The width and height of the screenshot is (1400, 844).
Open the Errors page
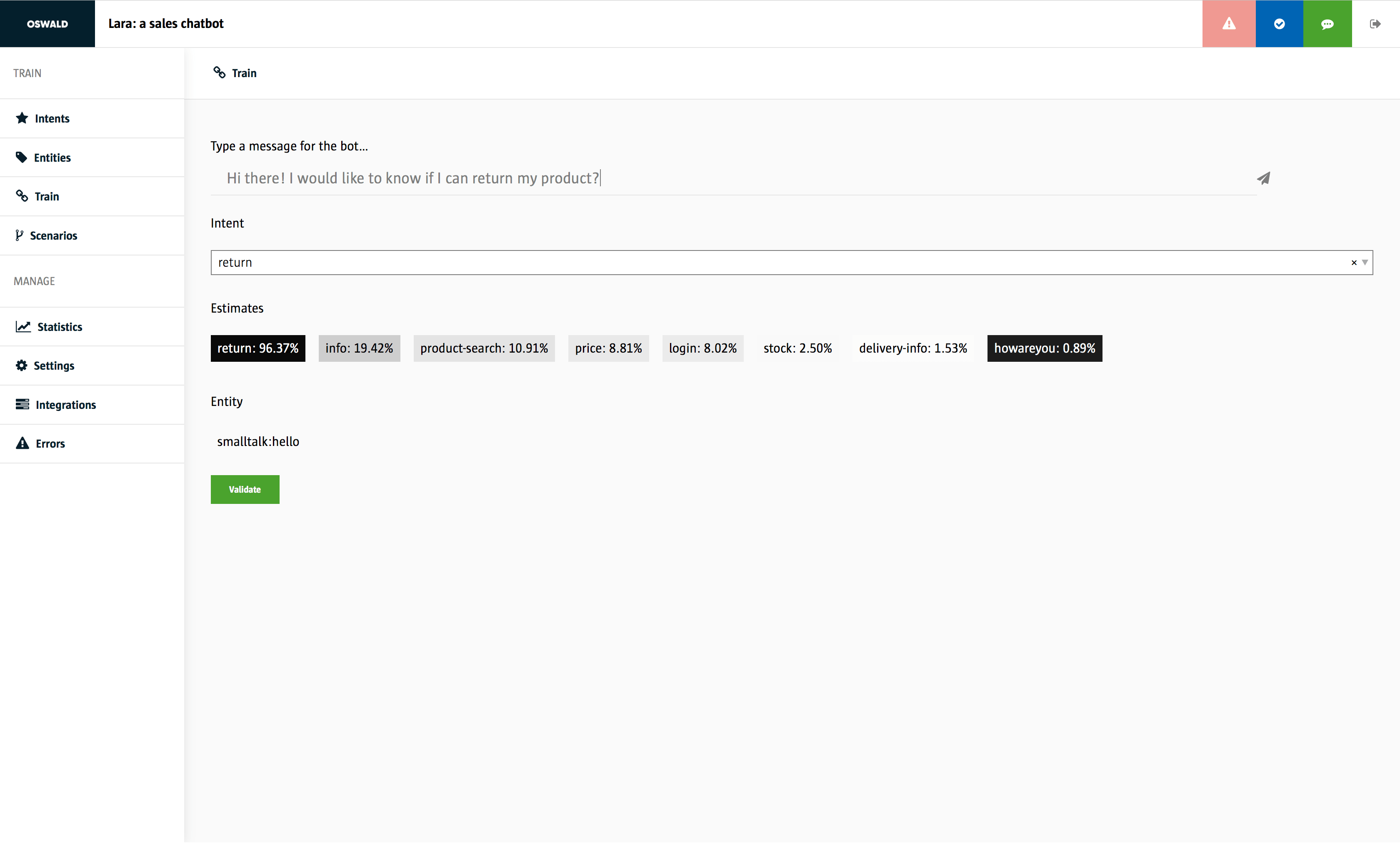50,443
